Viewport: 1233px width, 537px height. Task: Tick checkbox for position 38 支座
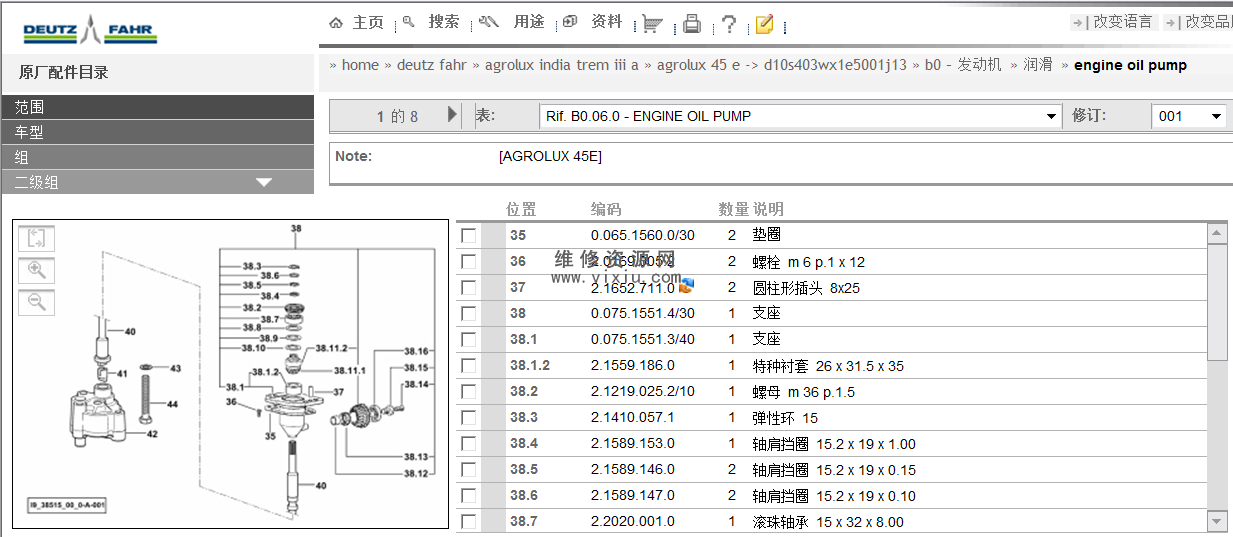click(468, 313)
